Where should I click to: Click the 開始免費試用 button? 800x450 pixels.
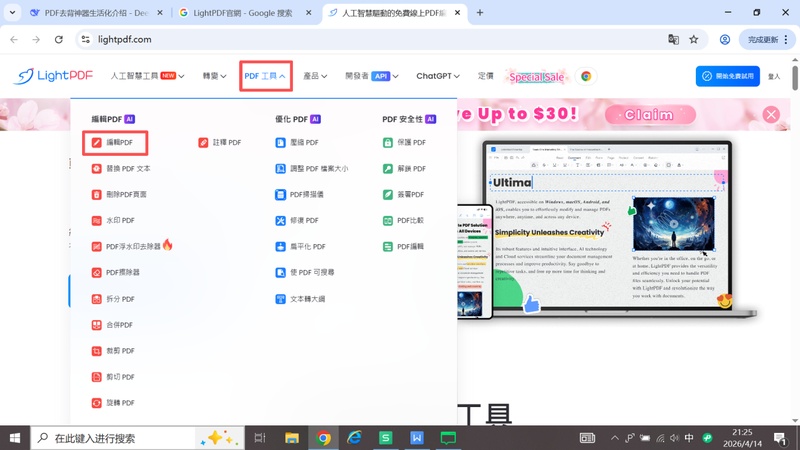coord(728,76)
